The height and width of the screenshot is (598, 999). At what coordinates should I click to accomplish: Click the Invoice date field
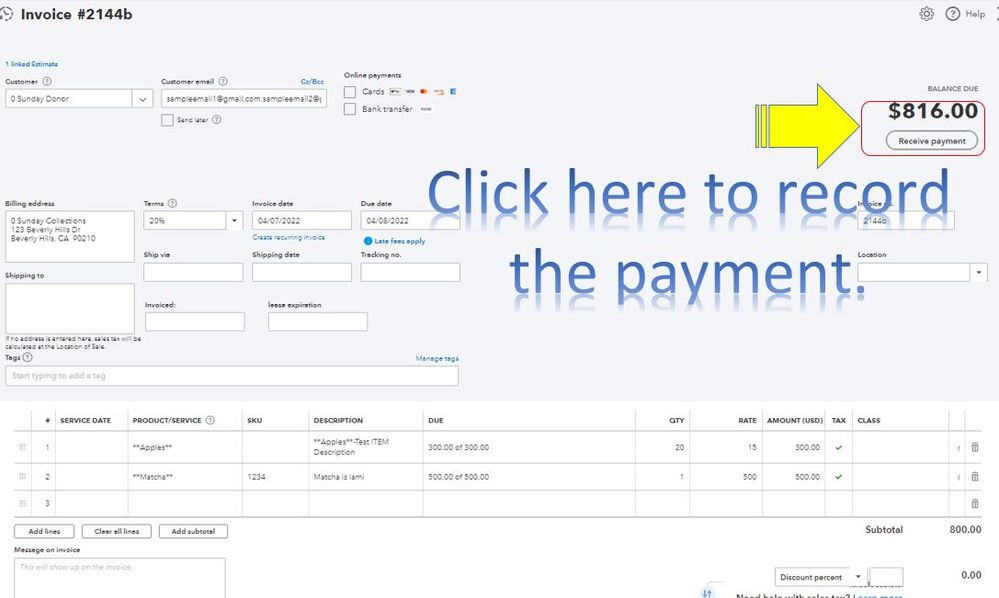(301, 220)
